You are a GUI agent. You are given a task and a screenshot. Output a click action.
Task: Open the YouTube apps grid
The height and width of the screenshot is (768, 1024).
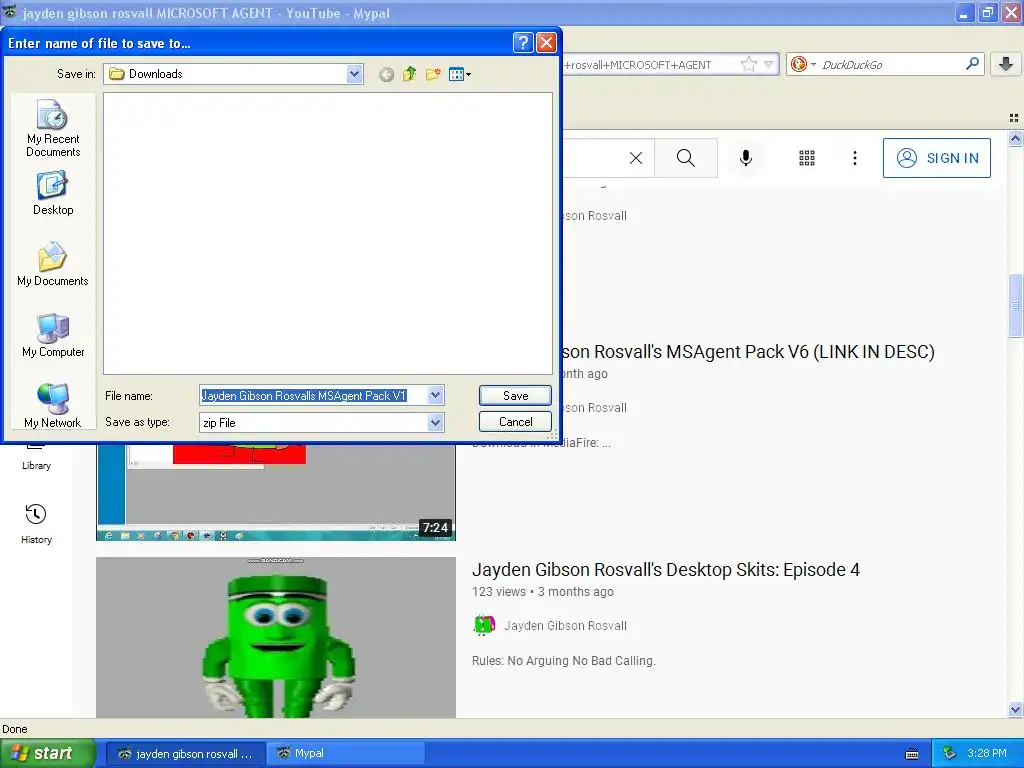click(x=807, y=158)
